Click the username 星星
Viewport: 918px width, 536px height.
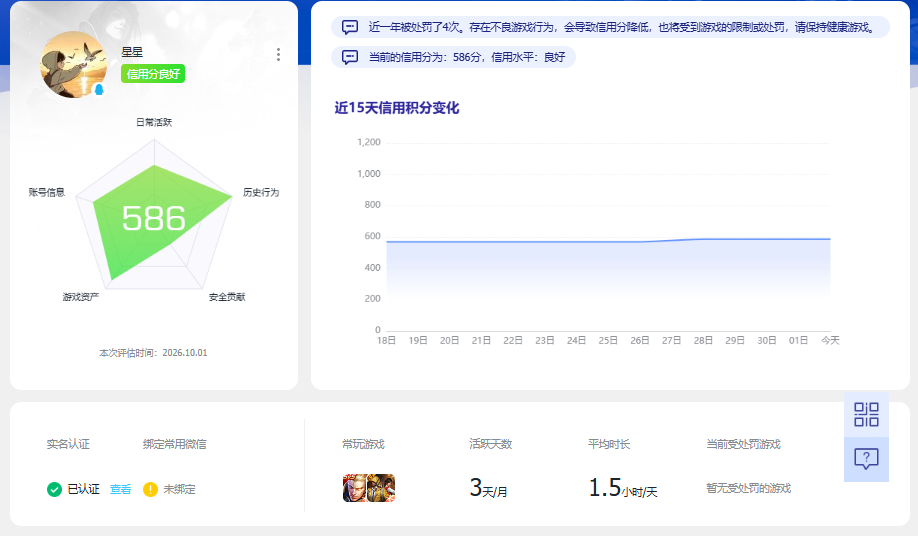132,52
